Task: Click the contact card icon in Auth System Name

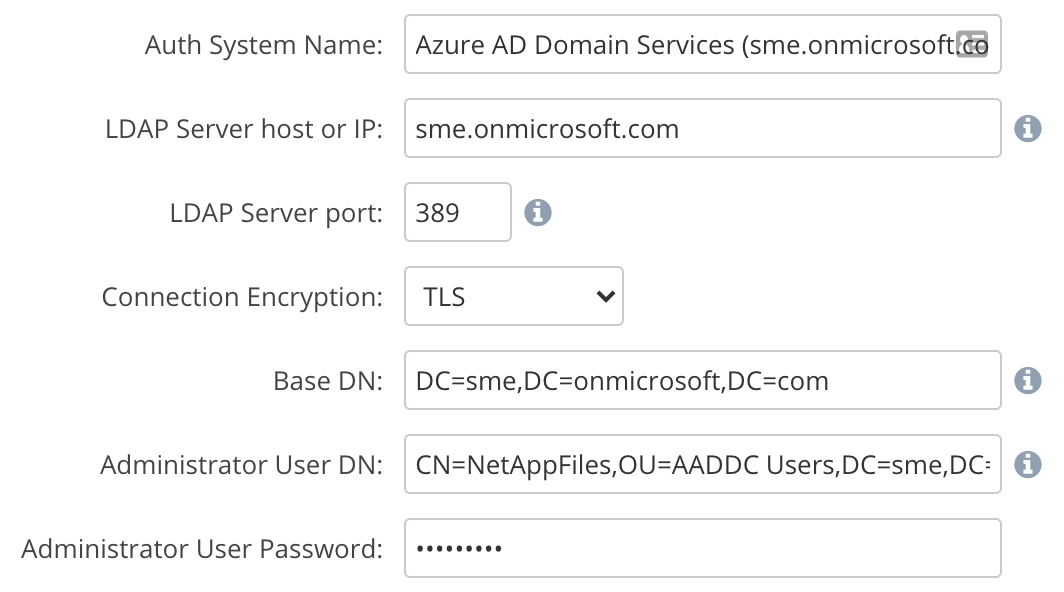Action: pos(971,44)
